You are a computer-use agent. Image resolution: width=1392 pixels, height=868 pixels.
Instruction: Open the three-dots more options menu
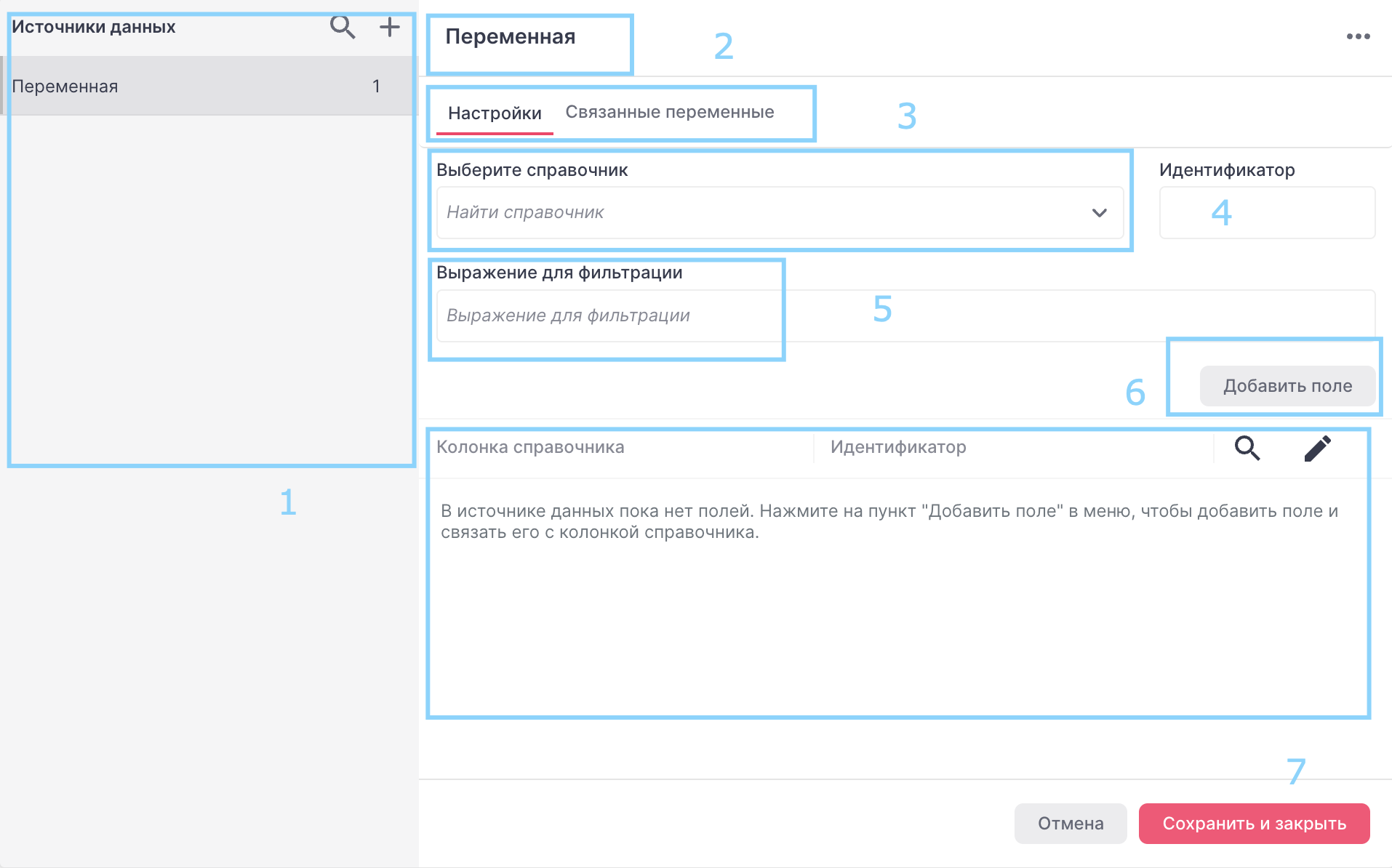(1358, 36)
